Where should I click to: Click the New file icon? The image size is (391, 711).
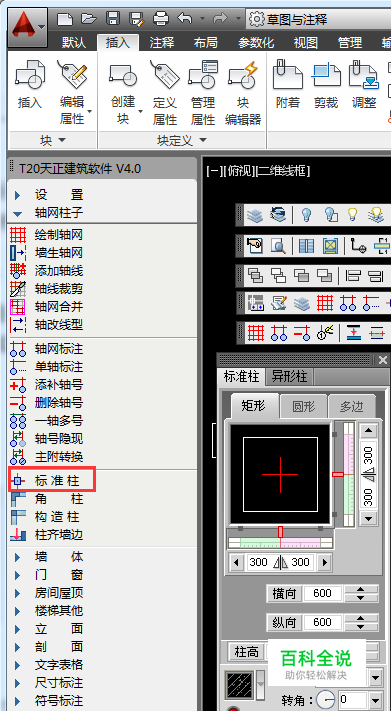point(64,19)
